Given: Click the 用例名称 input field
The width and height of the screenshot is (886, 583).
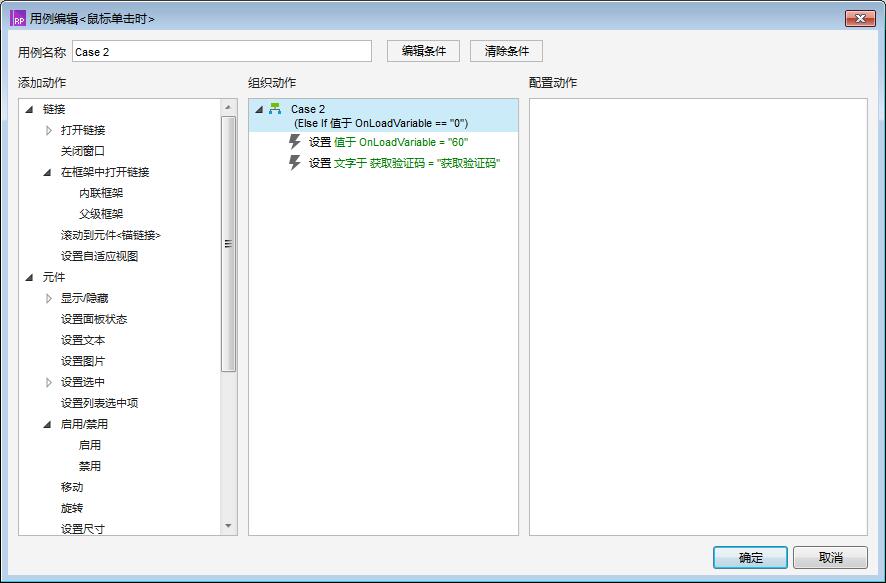Looking at the screenshot, I should pos(222,51).
